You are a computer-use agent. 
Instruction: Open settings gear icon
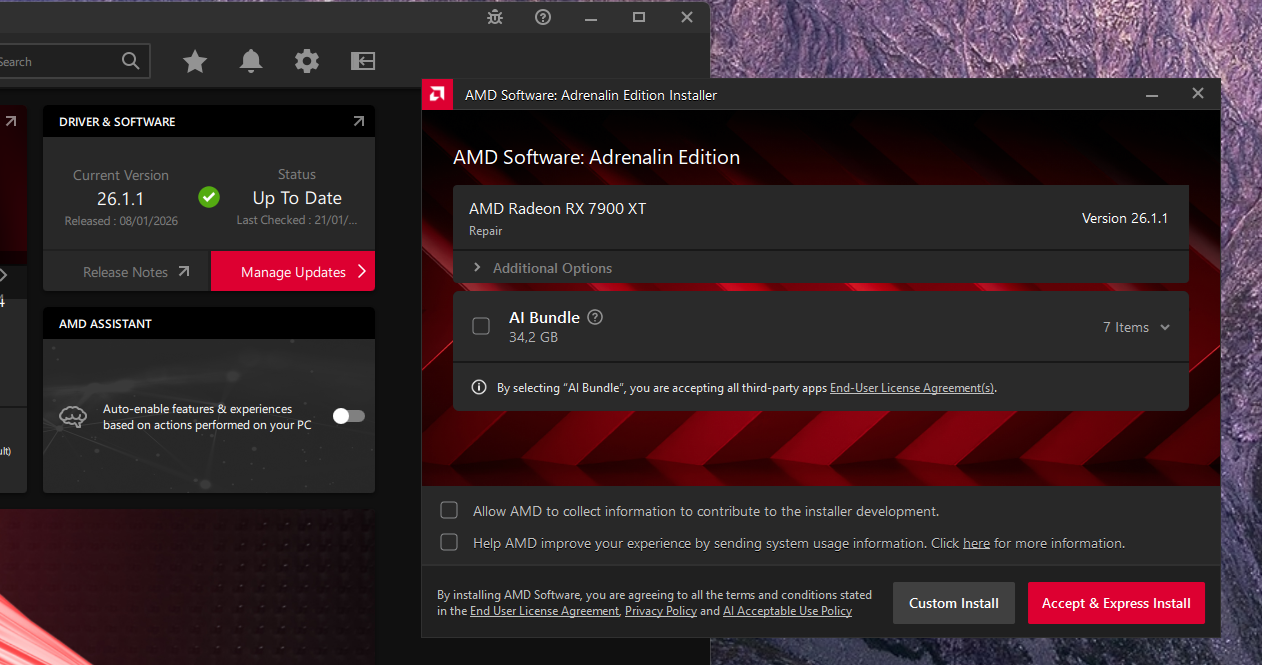click(307, 62)
